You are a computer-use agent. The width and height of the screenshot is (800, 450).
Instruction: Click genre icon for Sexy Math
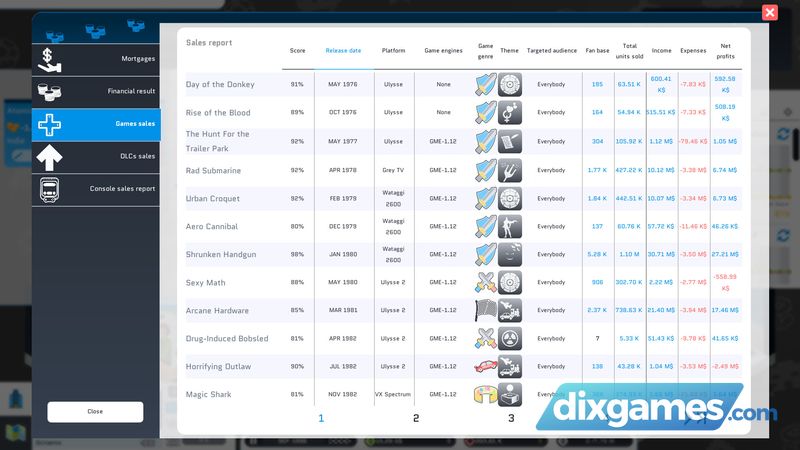(486, 282)
